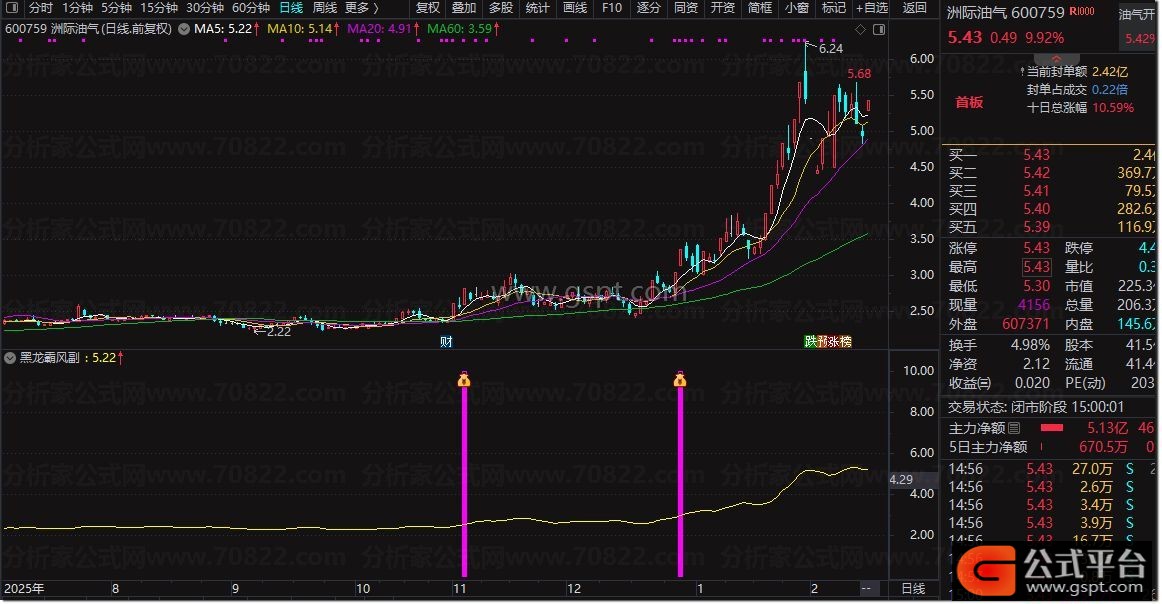Open the 更多 periods dropdown

point(361,8)
